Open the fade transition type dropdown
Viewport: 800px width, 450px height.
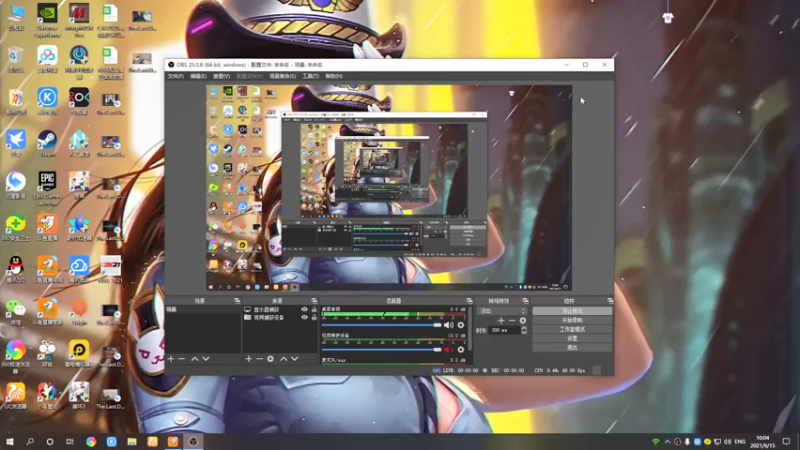coord(502,311)
